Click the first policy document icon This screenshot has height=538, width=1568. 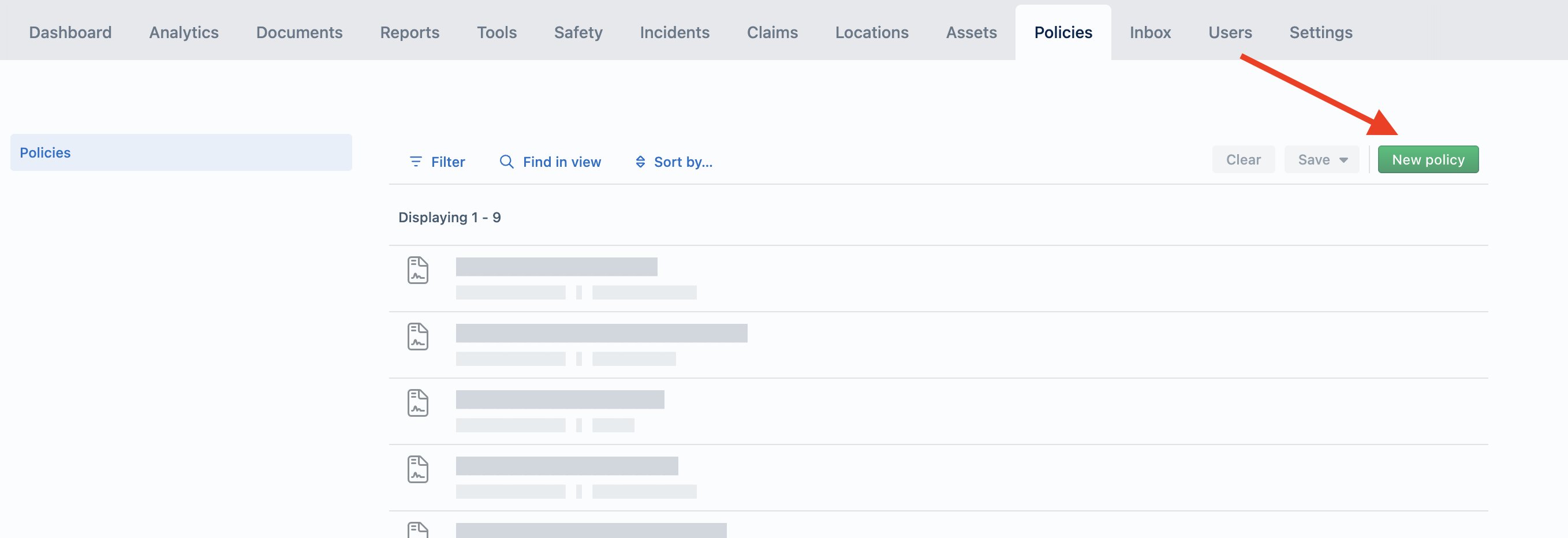pyautogui.click(x=417, y=270)
